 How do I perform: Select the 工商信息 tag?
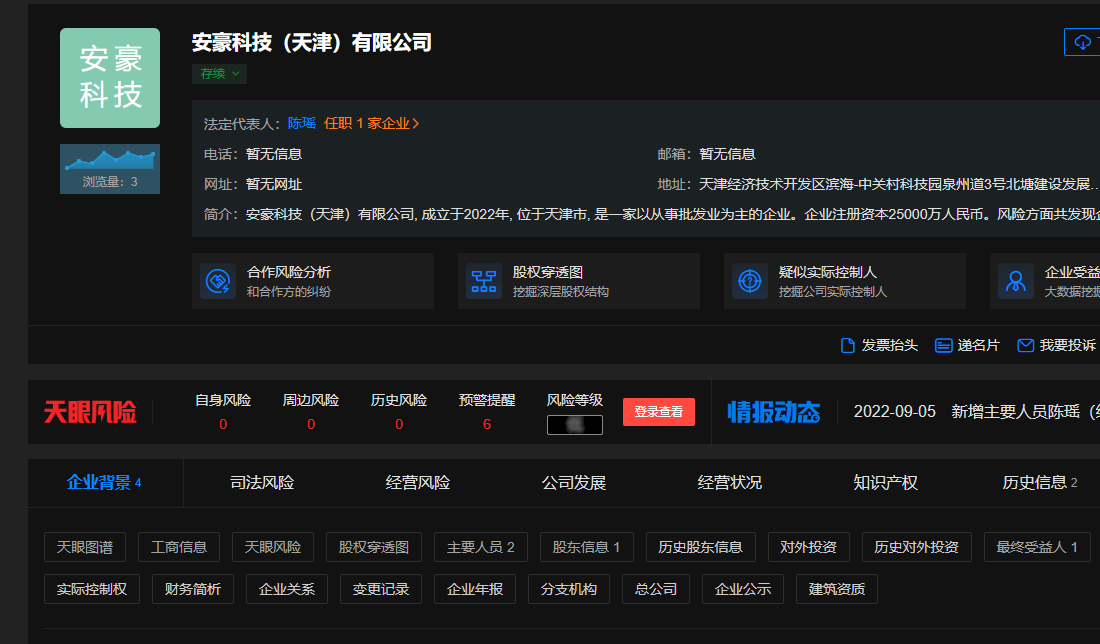(179, 547)
